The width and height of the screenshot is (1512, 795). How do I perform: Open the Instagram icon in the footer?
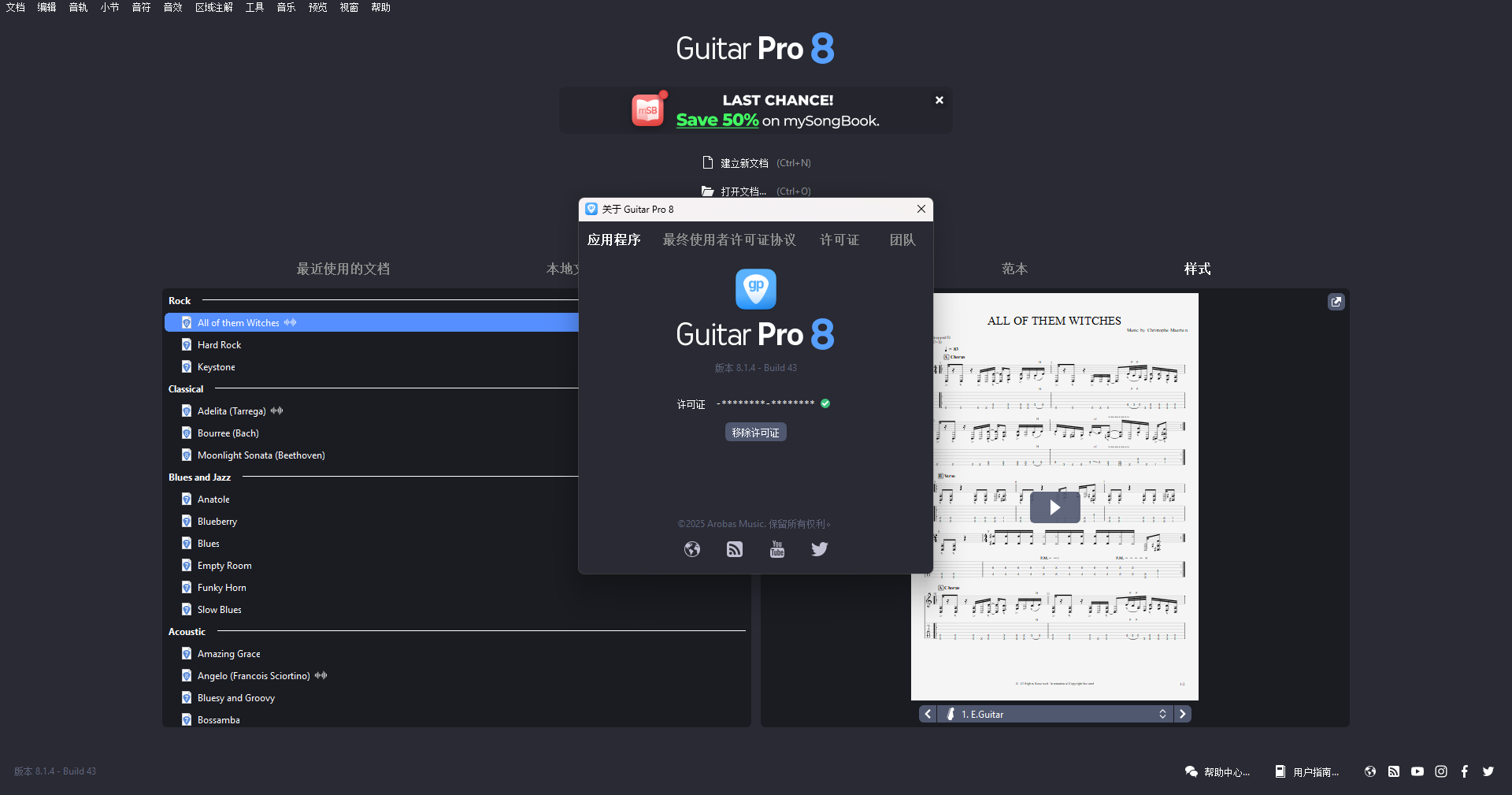(x=1441, y=771)
